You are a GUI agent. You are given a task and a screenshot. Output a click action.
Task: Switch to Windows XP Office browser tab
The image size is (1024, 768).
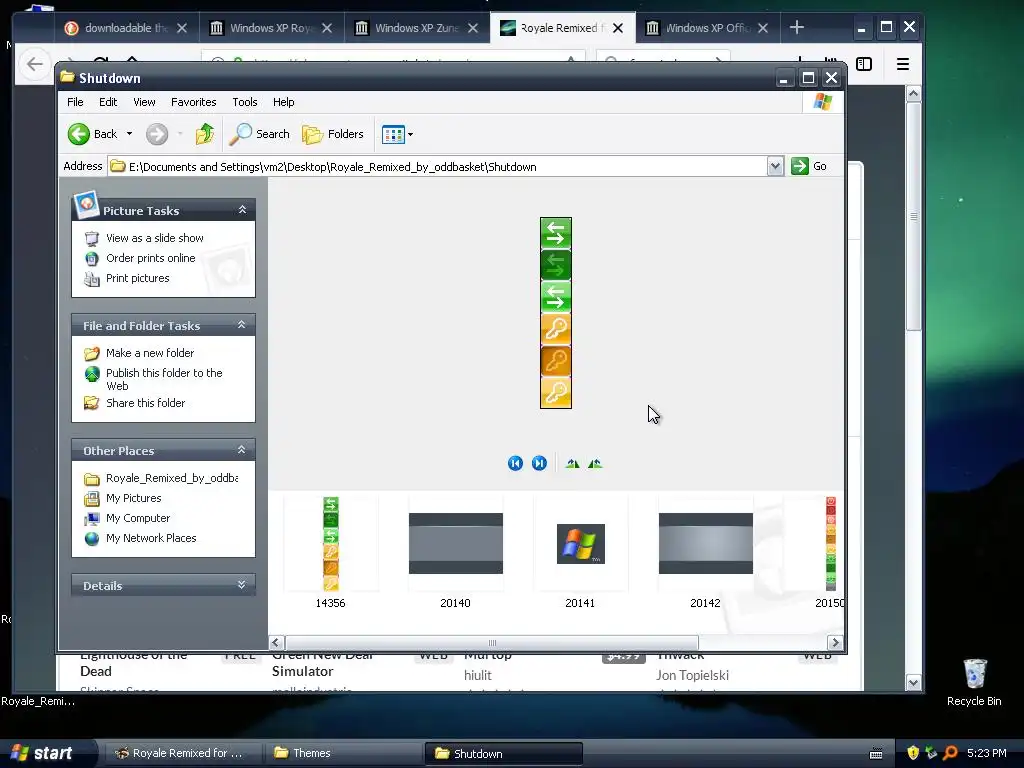pos(707,28)
